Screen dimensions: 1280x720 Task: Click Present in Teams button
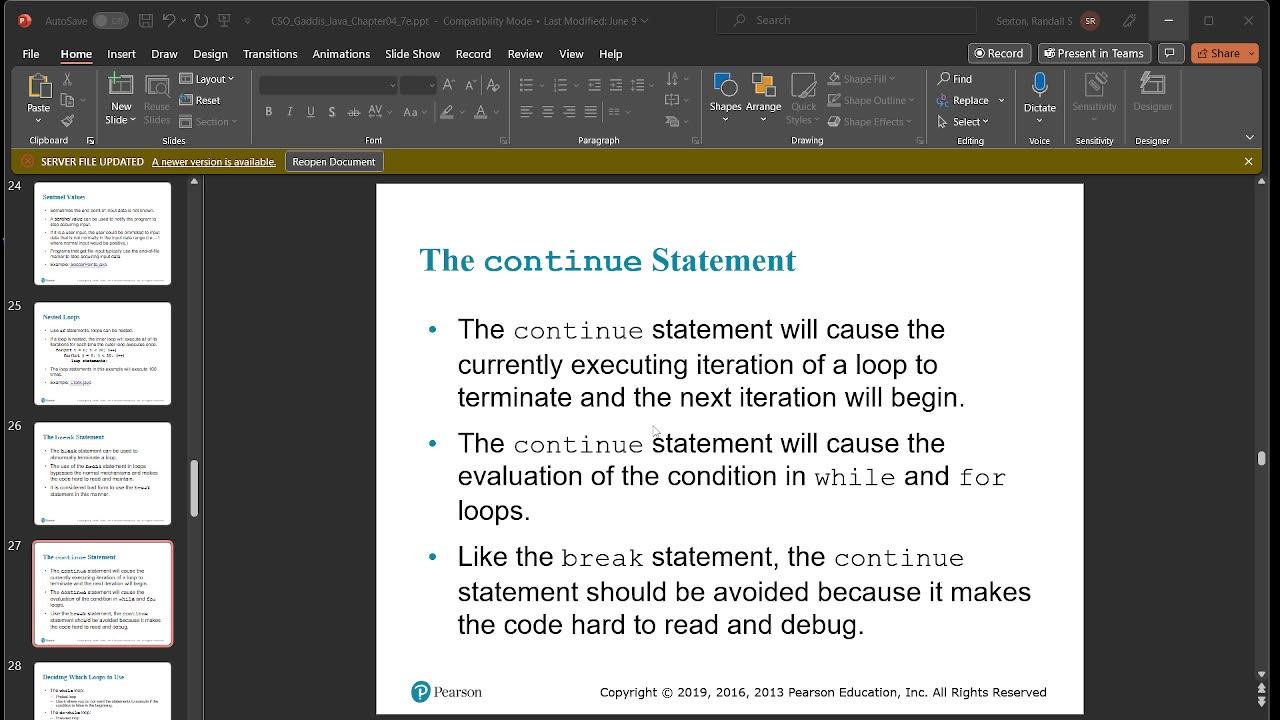1092,53
